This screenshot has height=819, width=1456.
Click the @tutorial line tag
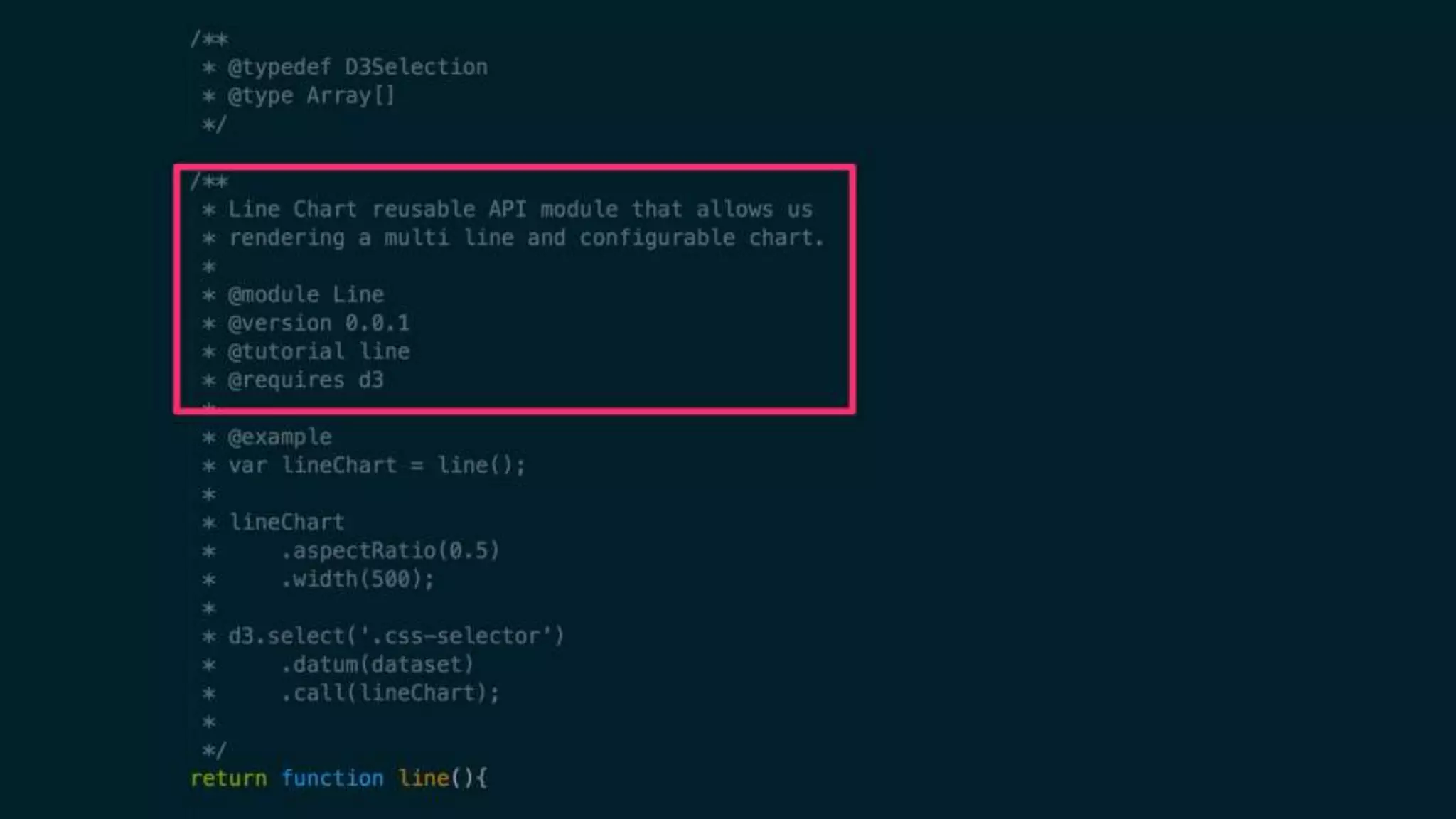point(318,351)
